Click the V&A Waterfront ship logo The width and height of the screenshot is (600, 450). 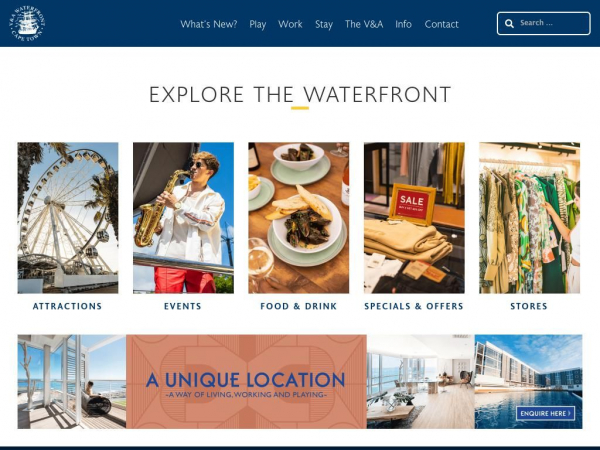pyautogui.click(x=27, y=23)
